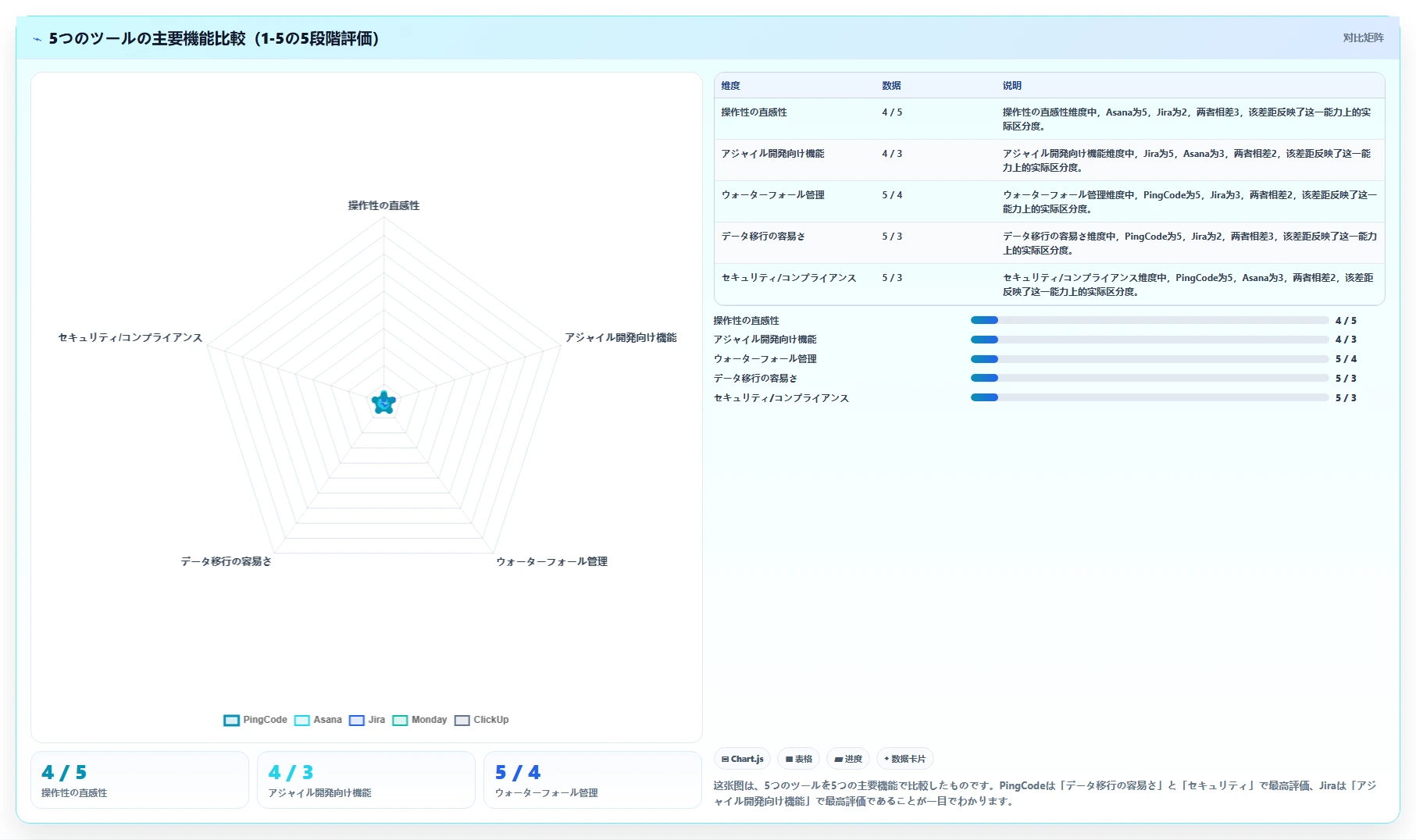Click the 表格 tag
Screen dimensions: 1416x840
798,759
